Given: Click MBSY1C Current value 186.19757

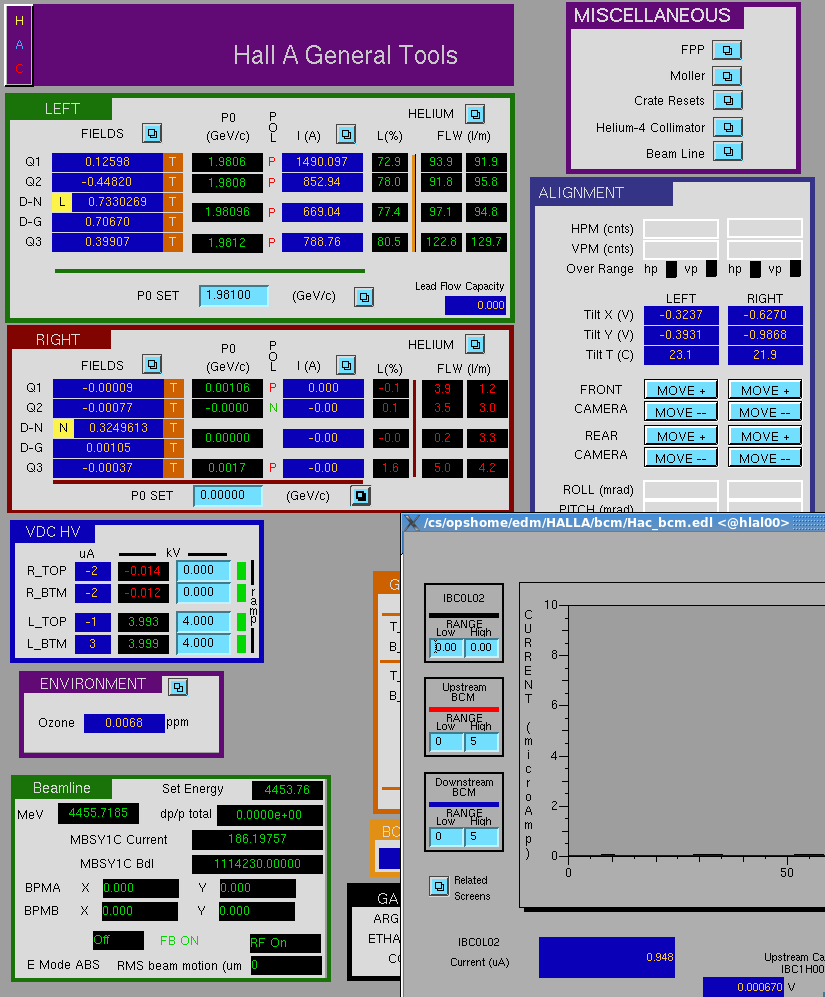Looking at the screenshot, I should pyautogui.click(x=257, y=839).
